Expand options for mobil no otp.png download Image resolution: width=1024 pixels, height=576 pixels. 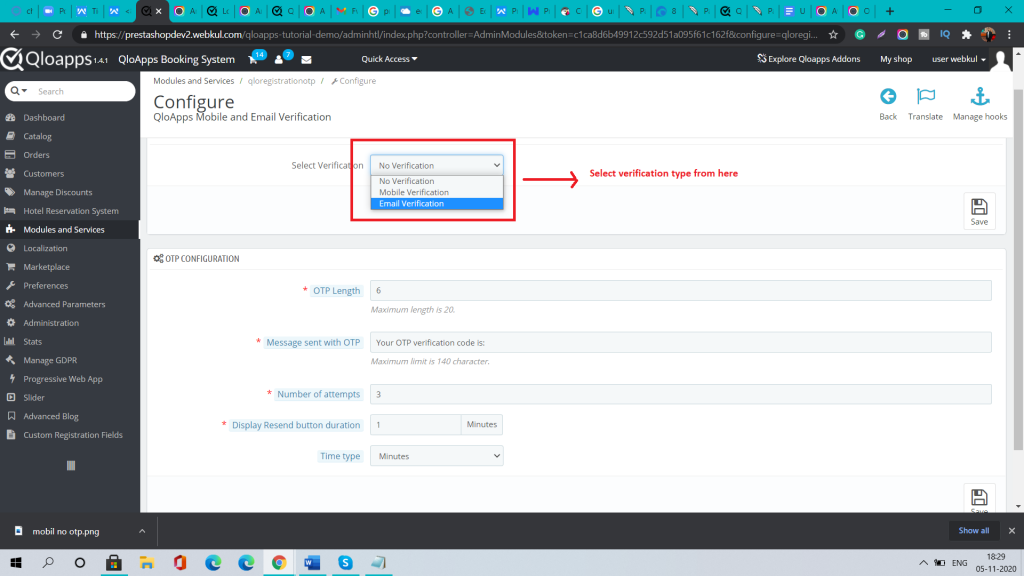coord(142,532)
